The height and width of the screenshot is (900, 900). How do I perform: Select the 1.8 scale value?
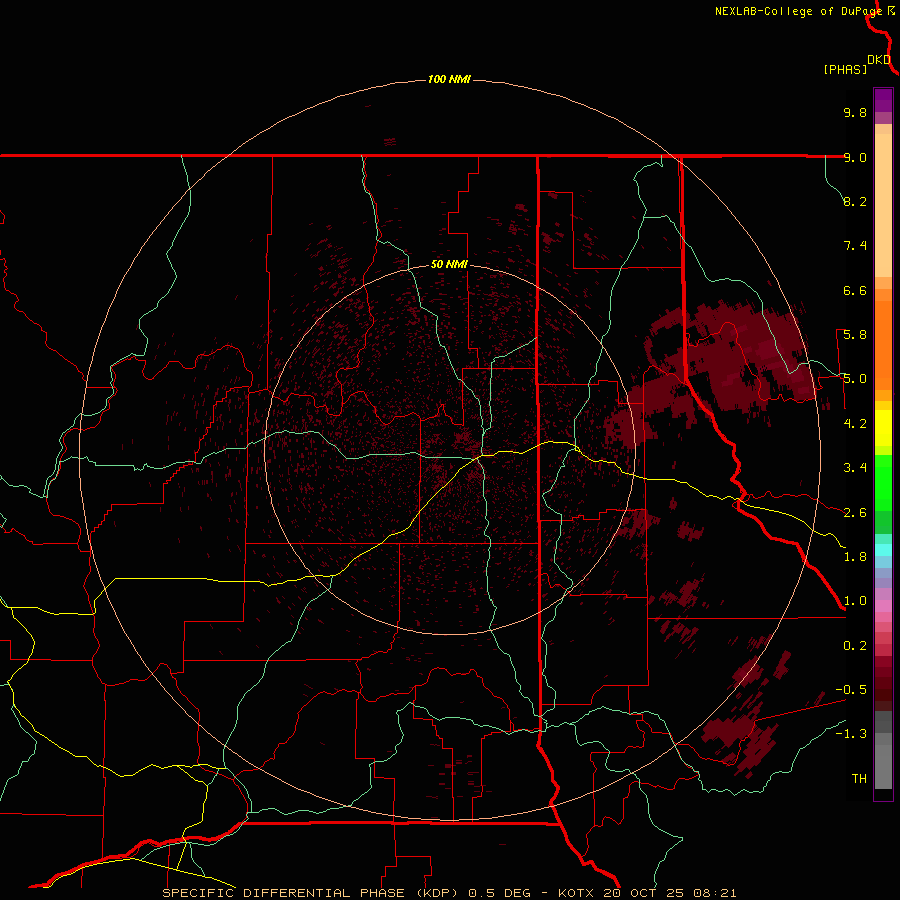point(855,557)
